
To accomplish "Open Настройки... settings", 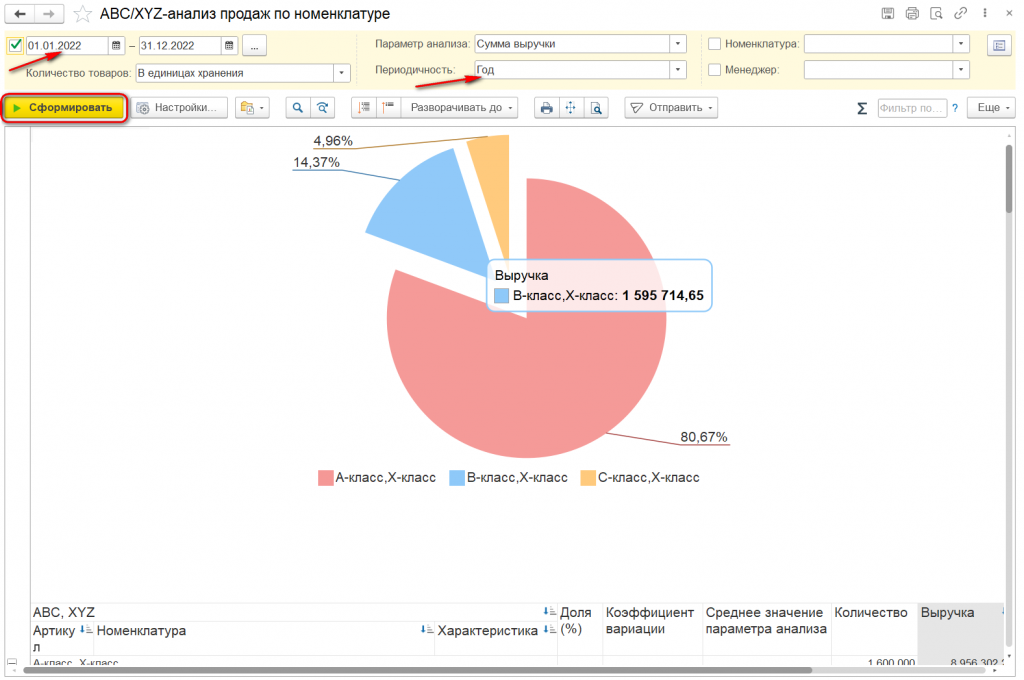I will 180,108.
